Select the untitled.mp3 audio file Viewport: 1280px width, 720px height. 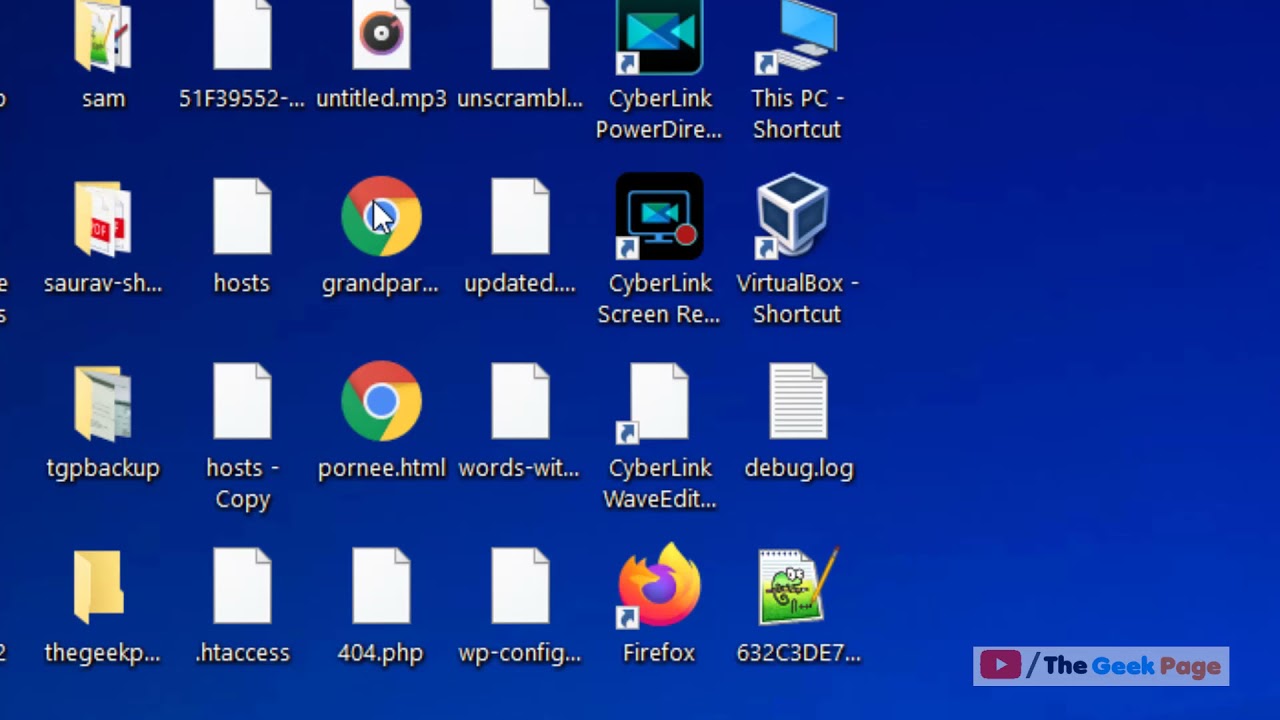(x=381, y=36)
